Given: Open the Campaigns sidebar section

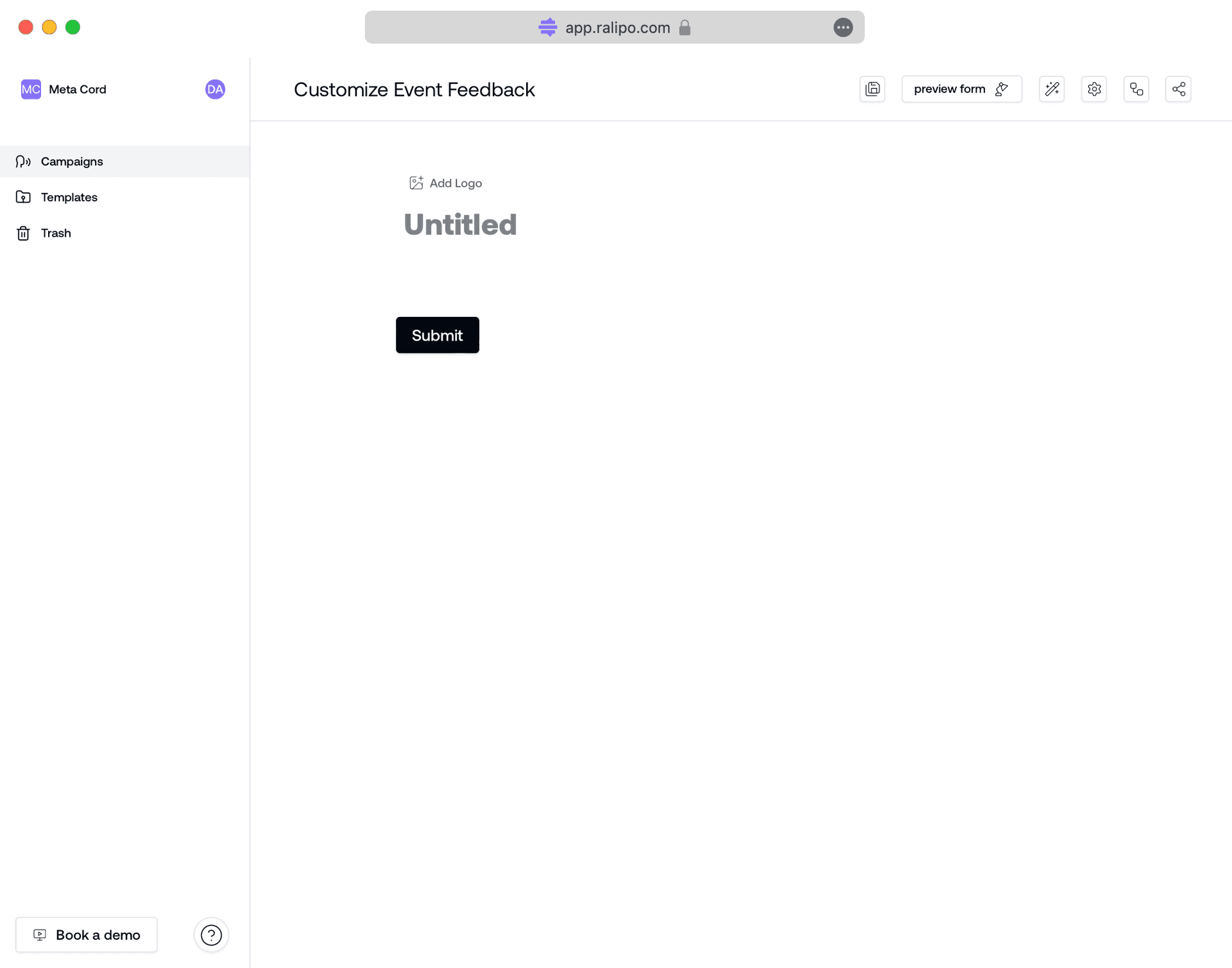Looking at the screenshot, I should point(72,161).
